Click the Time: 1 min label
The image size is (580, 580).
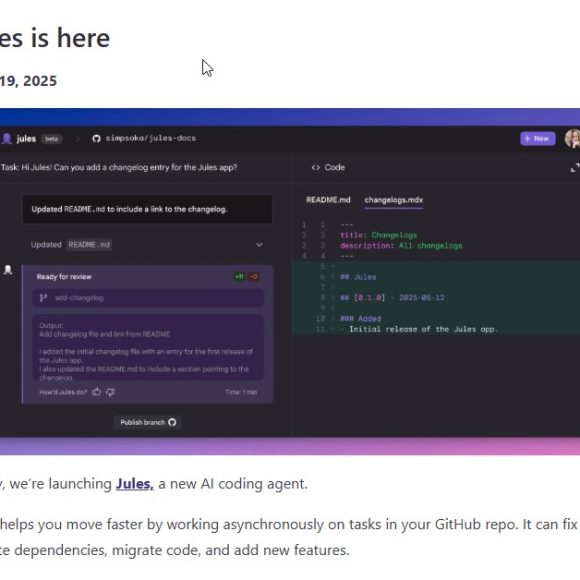click(241, 392)
